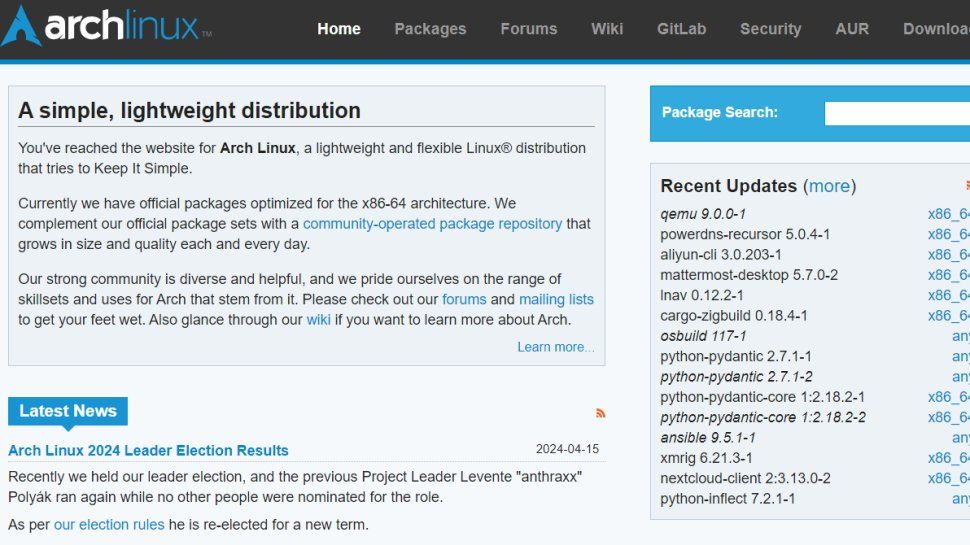Viewport: 970px width, 545px height.
Task: Open the qemu 9.0.0-1 package
Action: pos(703,214)
